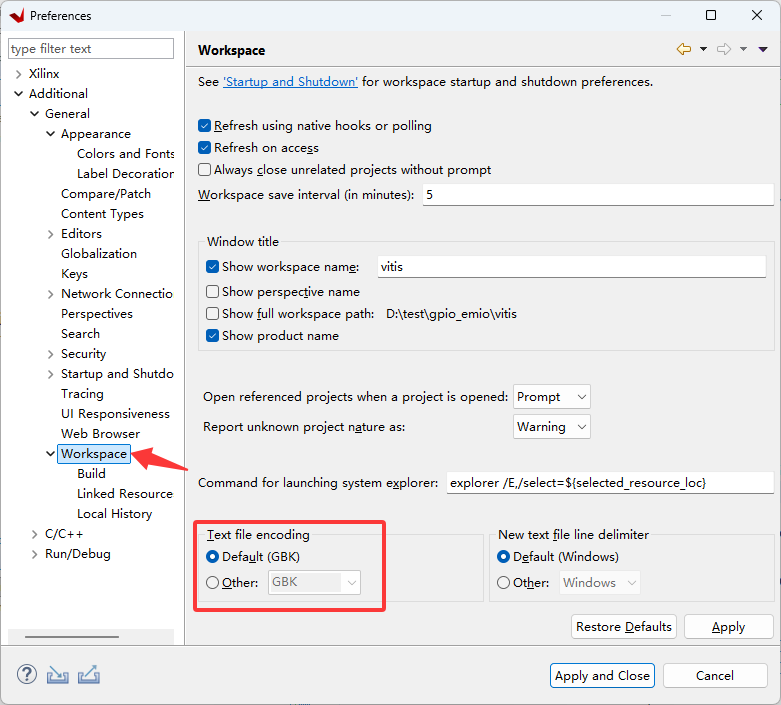Open the preferences view menu triangle

763,49
